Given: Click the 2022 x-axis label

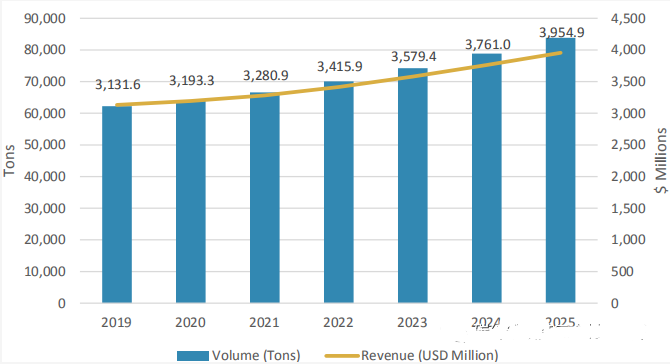Looking at the screenshot, I should [x=338, y=322].
